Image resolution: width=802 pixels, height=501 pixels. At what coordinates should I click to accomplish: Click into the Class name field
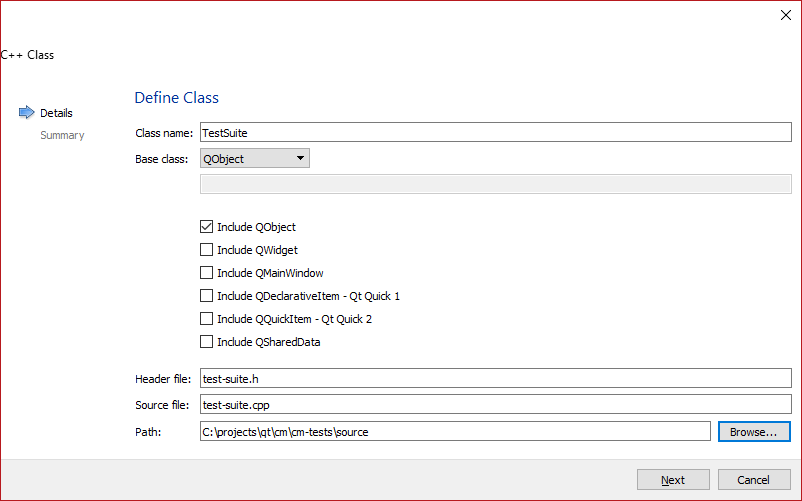[495, 132]
